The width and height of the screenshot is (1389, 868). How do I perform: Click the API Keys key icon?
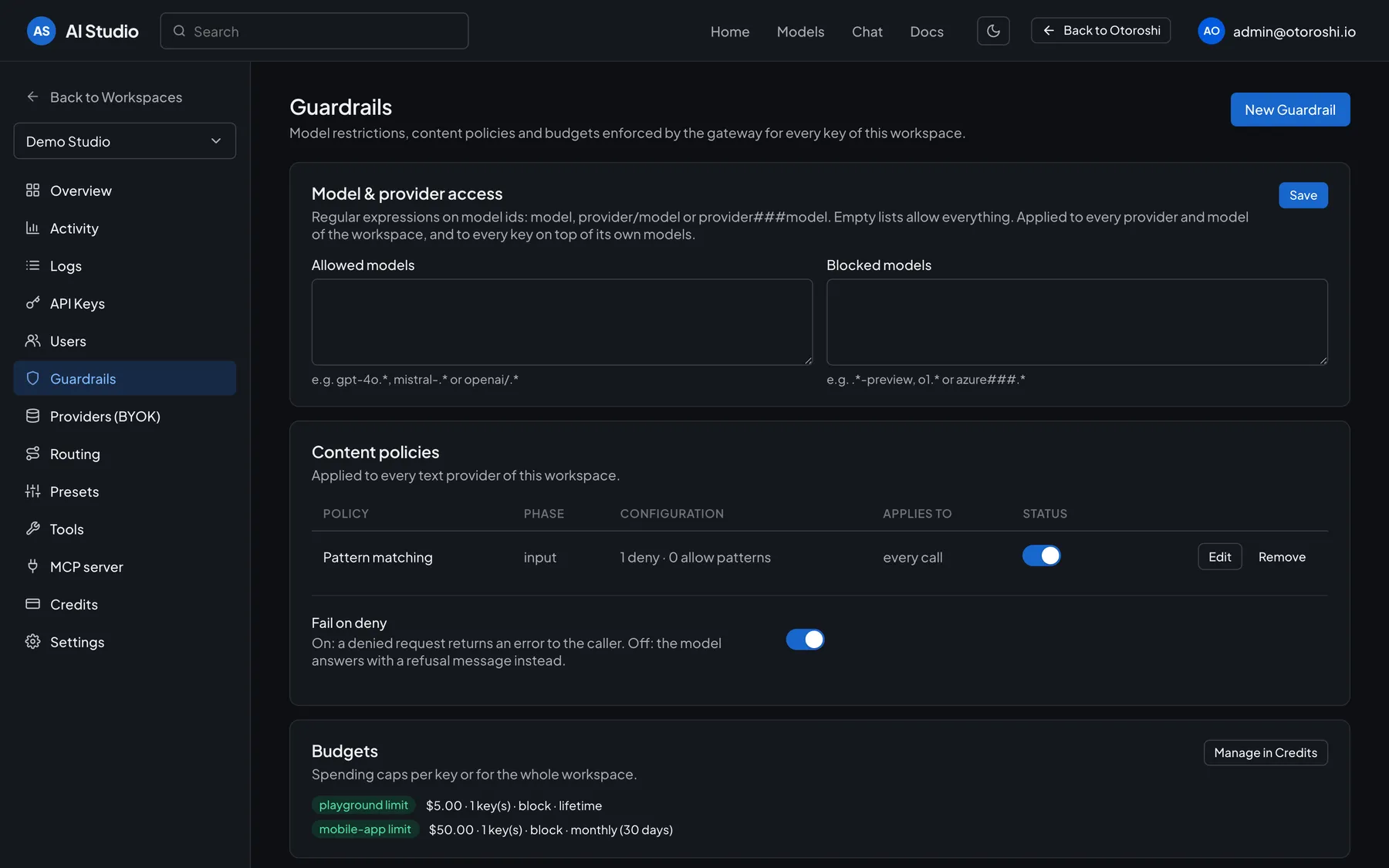32,303
